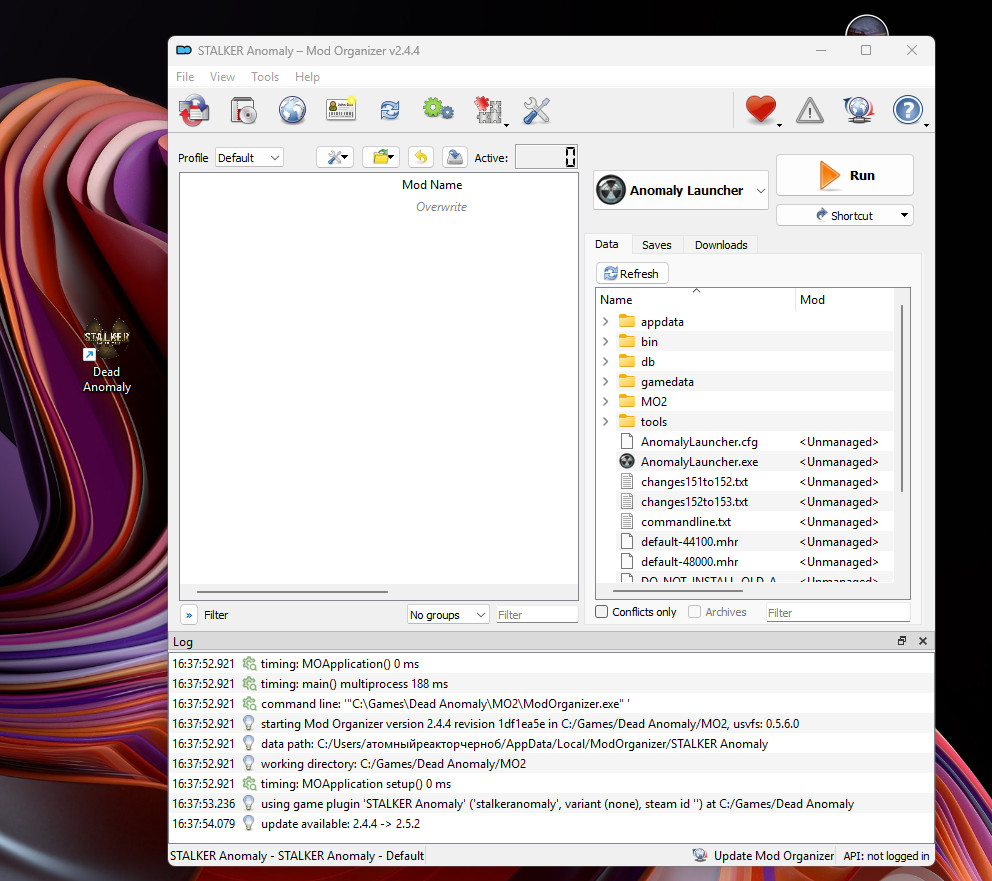Click the restore backup yellow arrow icon

[421, 157]
